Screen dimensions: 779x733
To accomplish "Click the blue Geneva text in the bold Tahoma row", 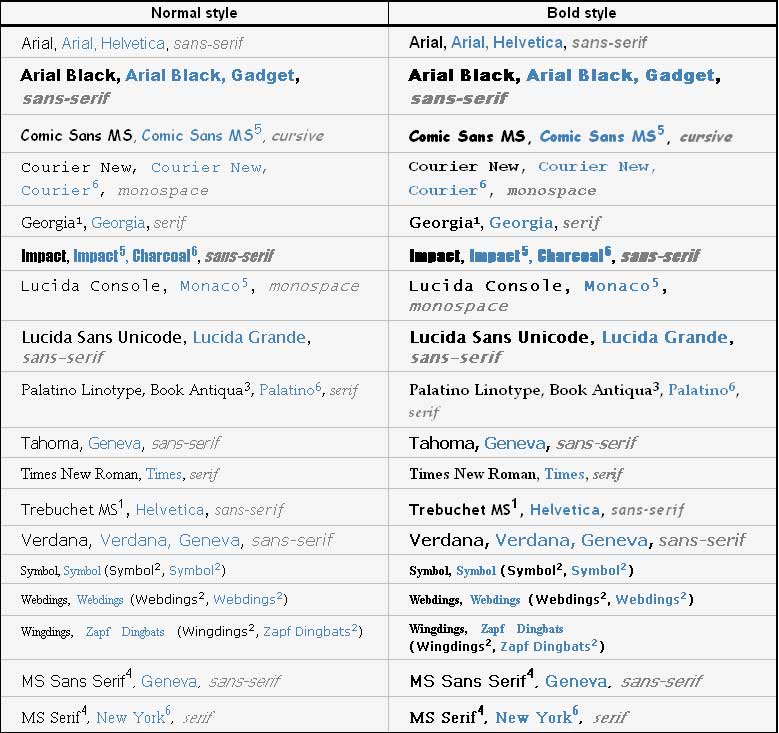I will pos(515,443).
